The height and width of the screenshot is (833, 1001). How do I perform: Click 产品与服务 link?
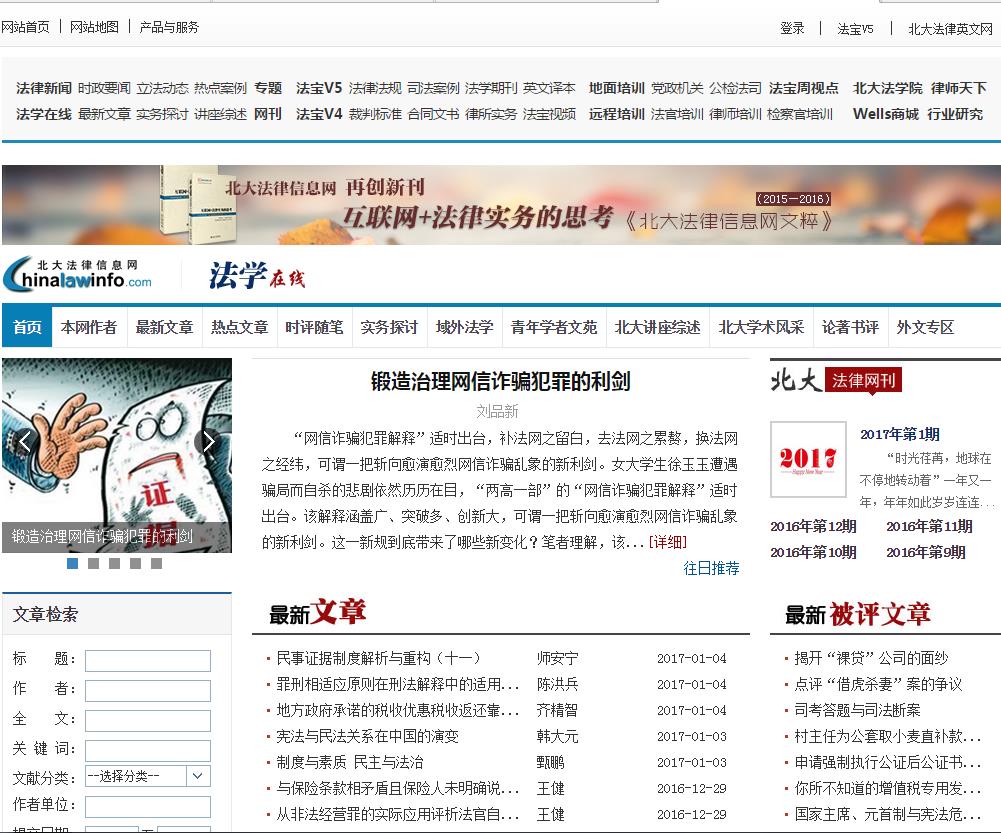click(169, 27)
